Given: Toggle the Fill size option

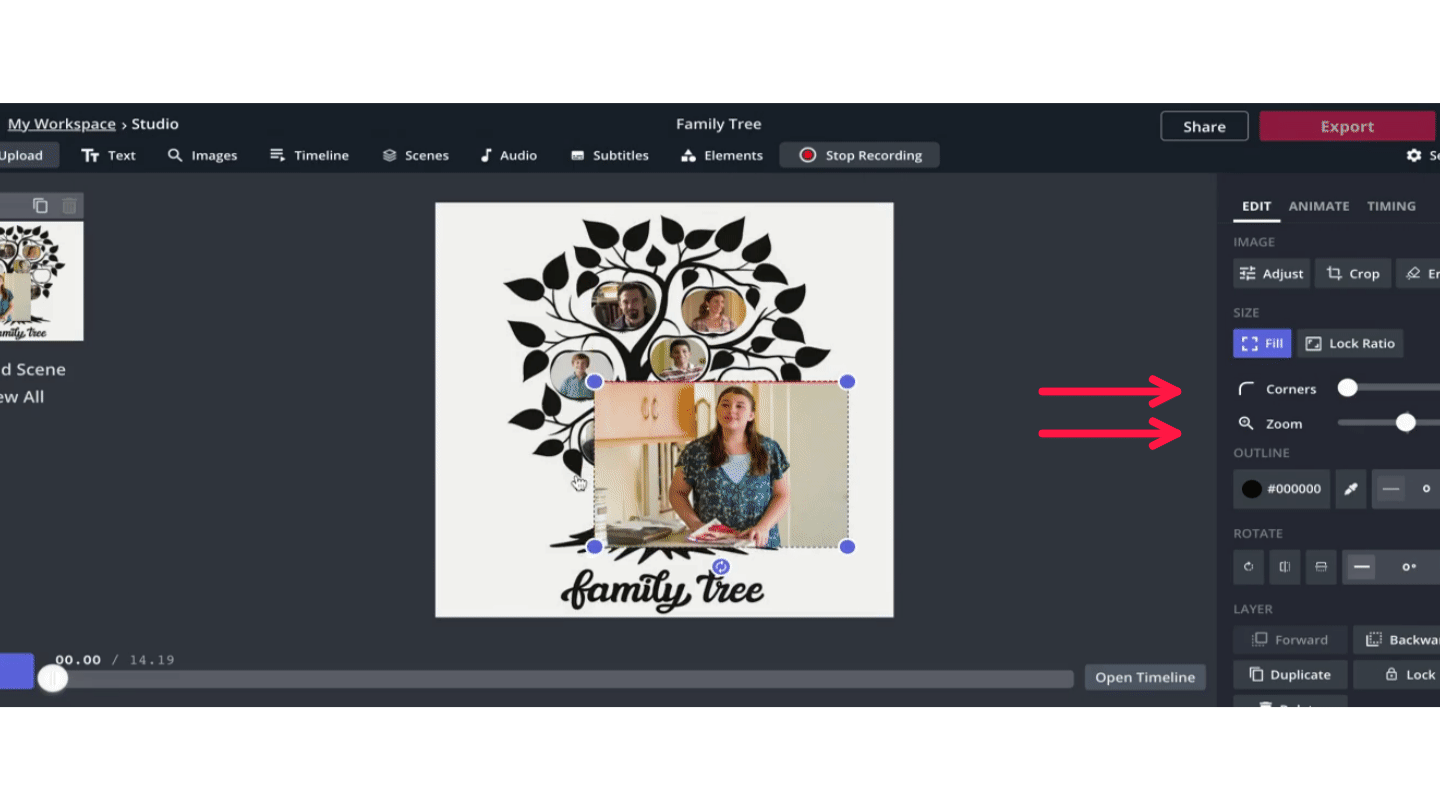Looking at the screenshot, I should pos(1262,343).
